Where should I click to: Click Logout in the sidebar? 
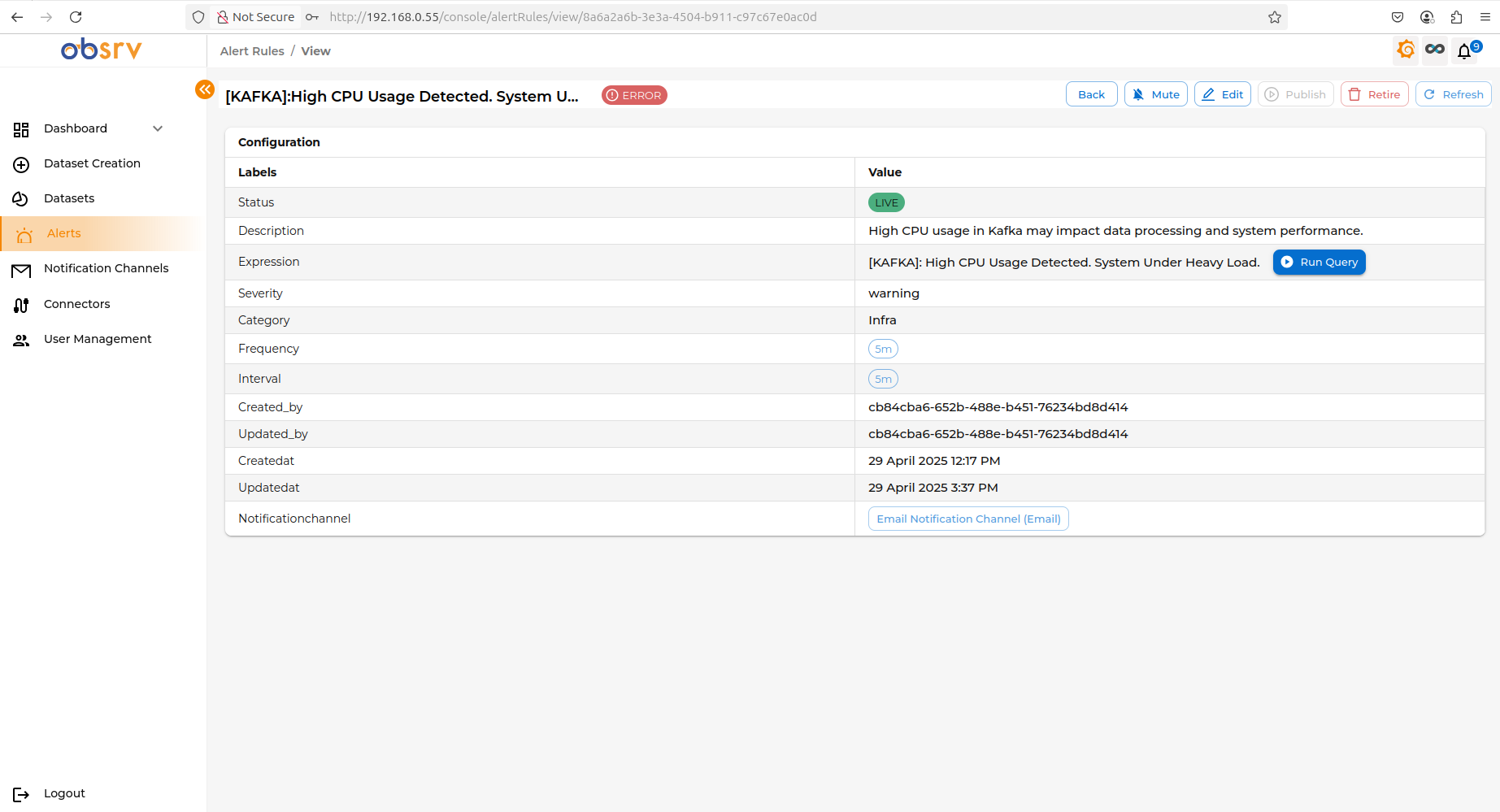(64, 793)
